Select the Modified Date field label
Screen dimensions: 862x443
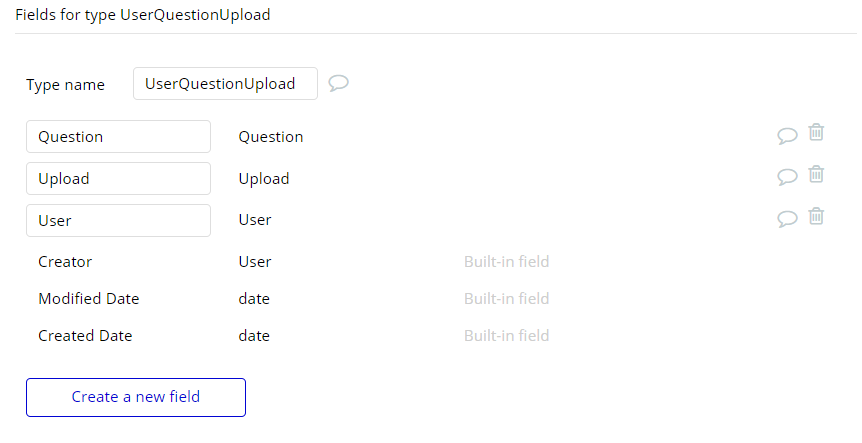click(89, 299)
